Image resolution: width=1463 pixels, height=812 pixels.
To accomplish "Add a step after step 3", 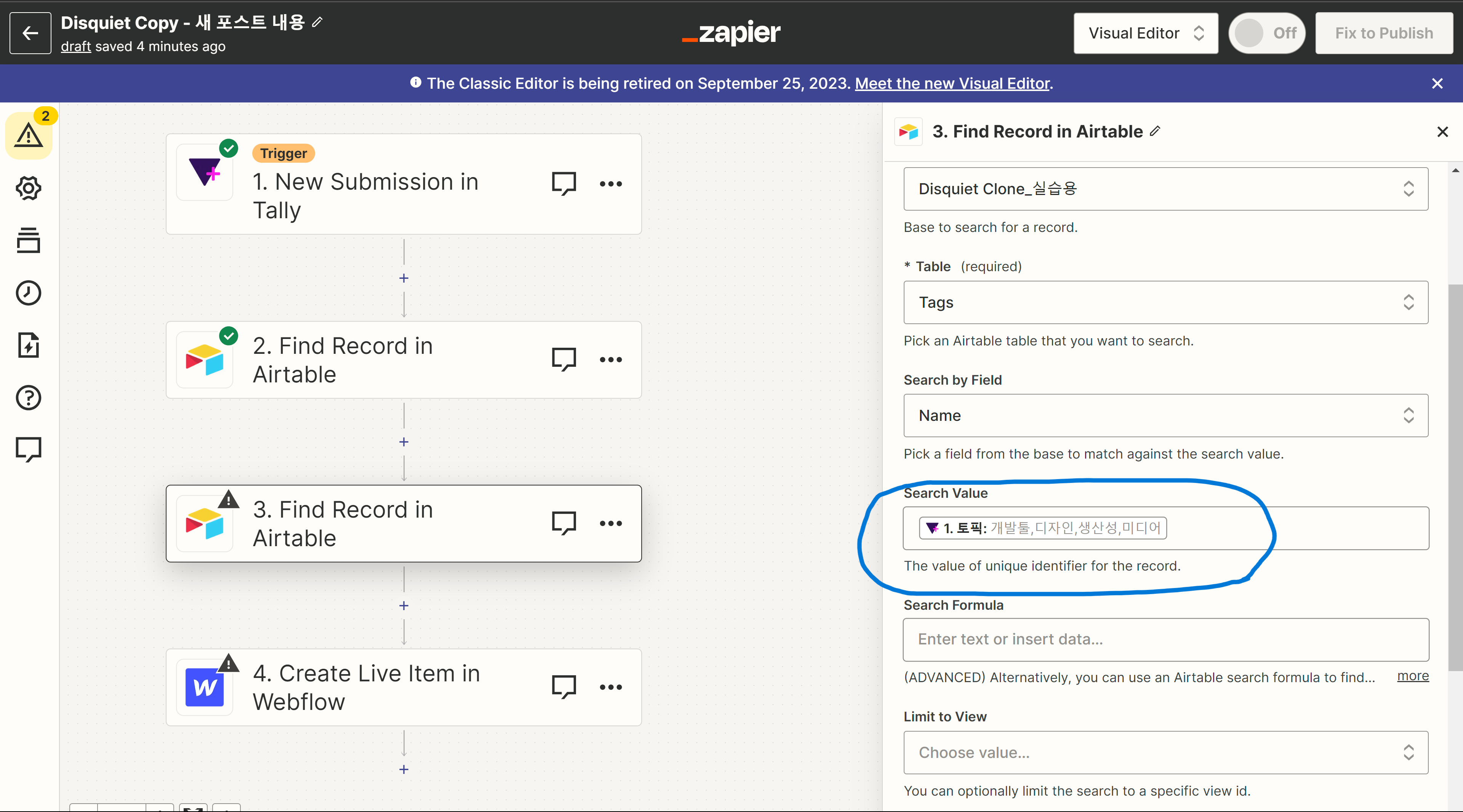I will pos(404,606).
